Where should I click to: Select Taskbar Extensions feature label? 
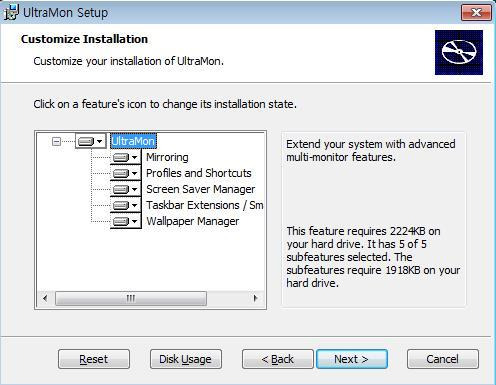click(205, 205)
